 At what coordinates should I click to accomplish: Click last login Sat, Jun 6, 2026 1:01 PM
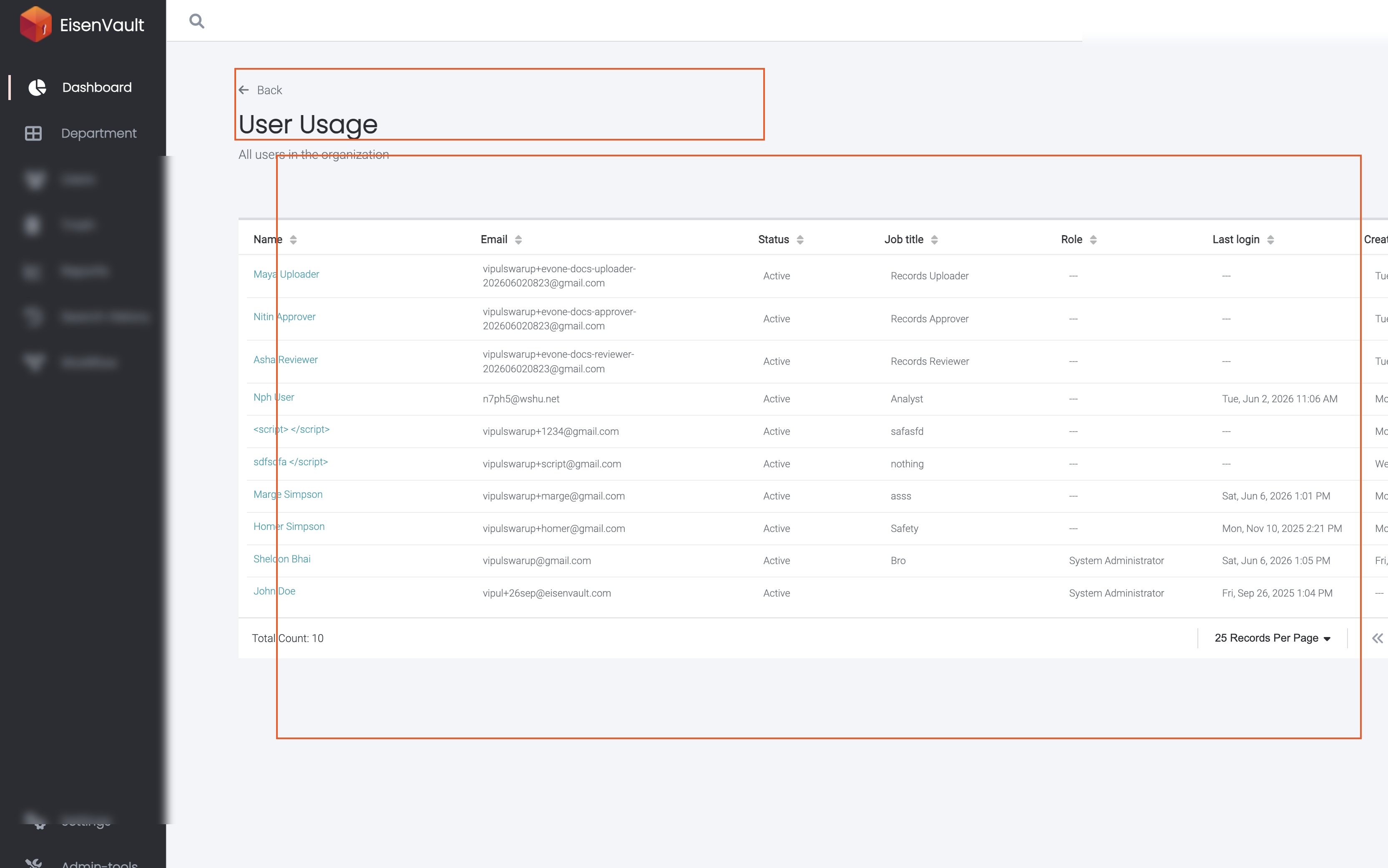click(x=1276, y=496)
